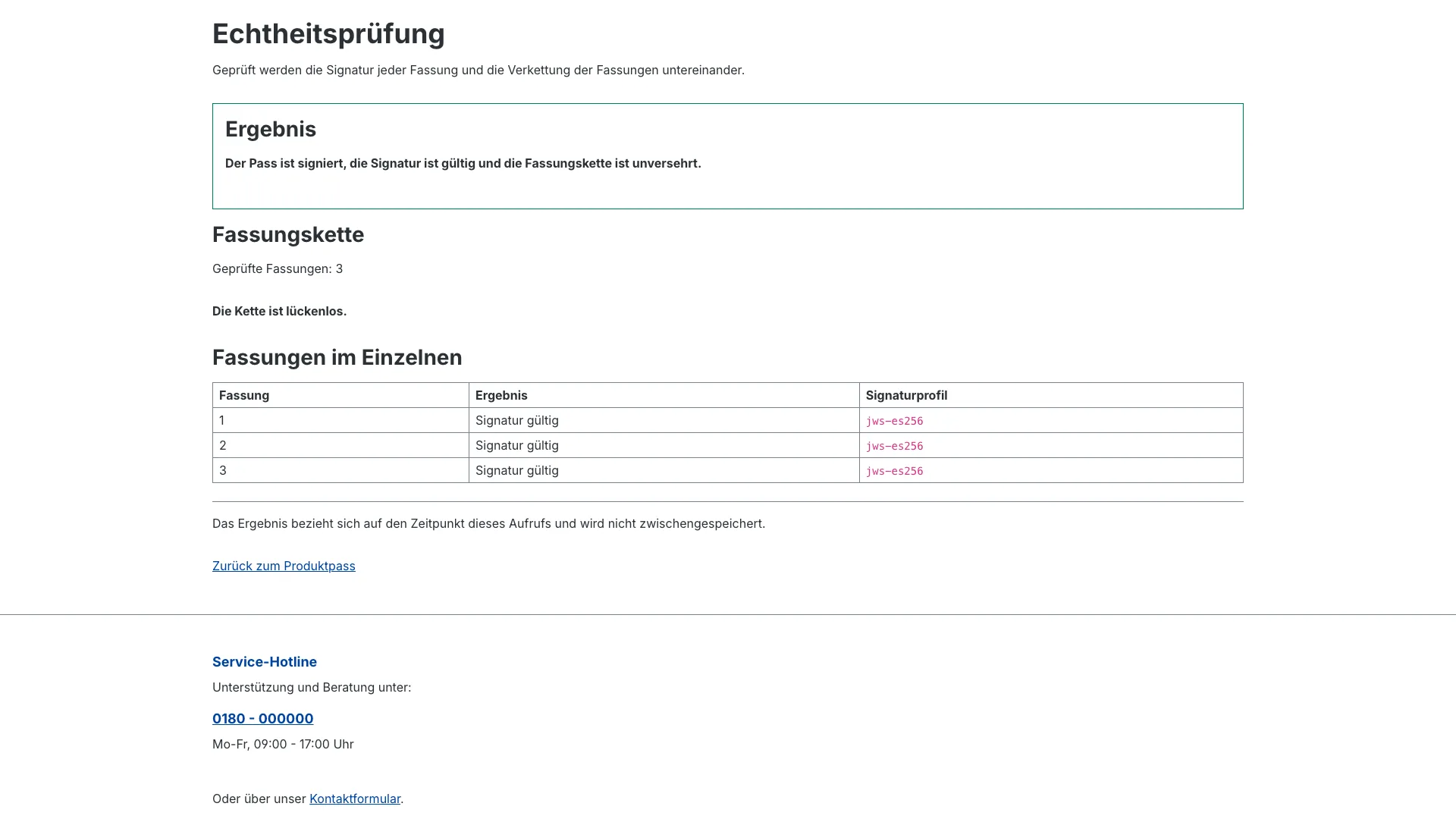
Task: Click 'Mo-Fr, 09:00 - 17:00 Uhr' hours text
Action: [x=283, y=744]
